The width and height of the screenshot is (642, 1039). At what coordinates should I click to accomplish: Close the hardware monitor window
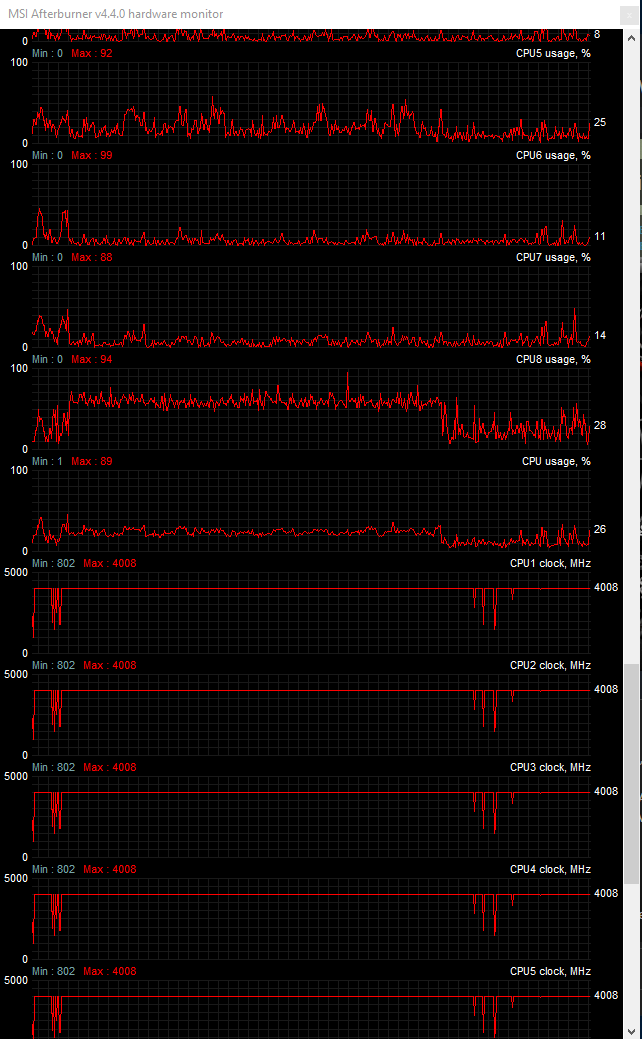(x=627, y=15)
